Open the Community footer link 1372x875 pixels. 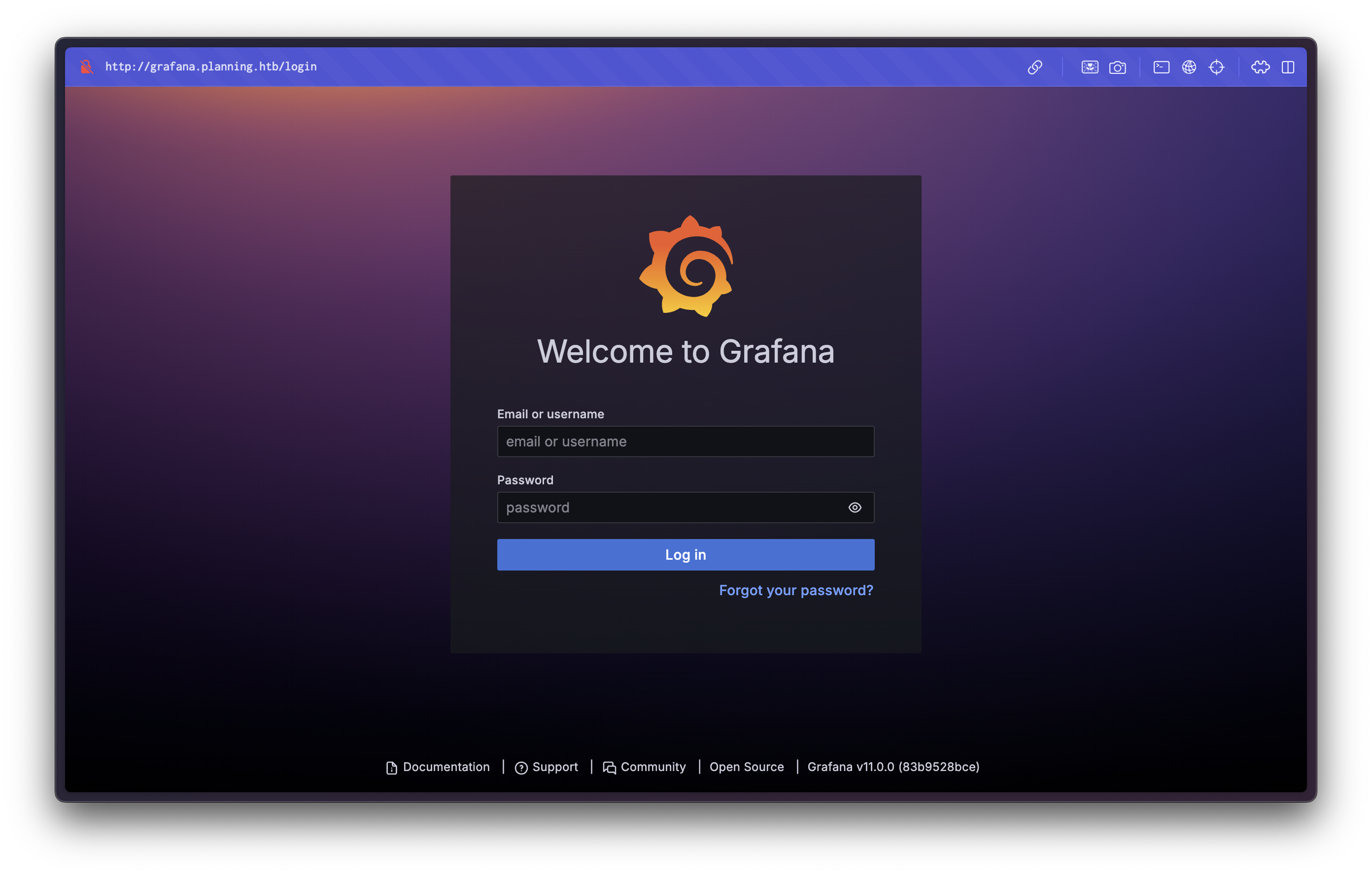[645, 767]
